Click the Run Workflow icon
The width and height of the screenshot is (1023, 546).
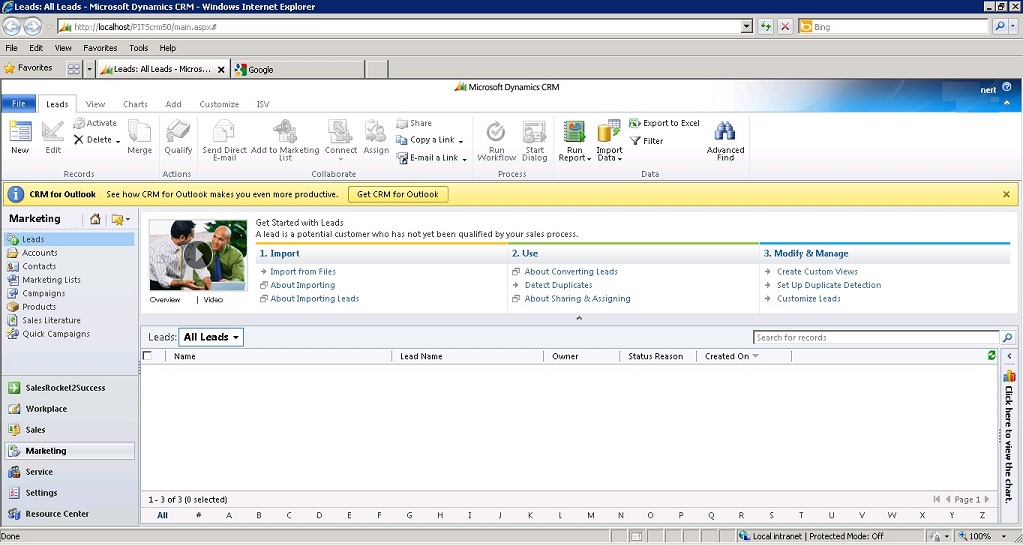(496, 140)
